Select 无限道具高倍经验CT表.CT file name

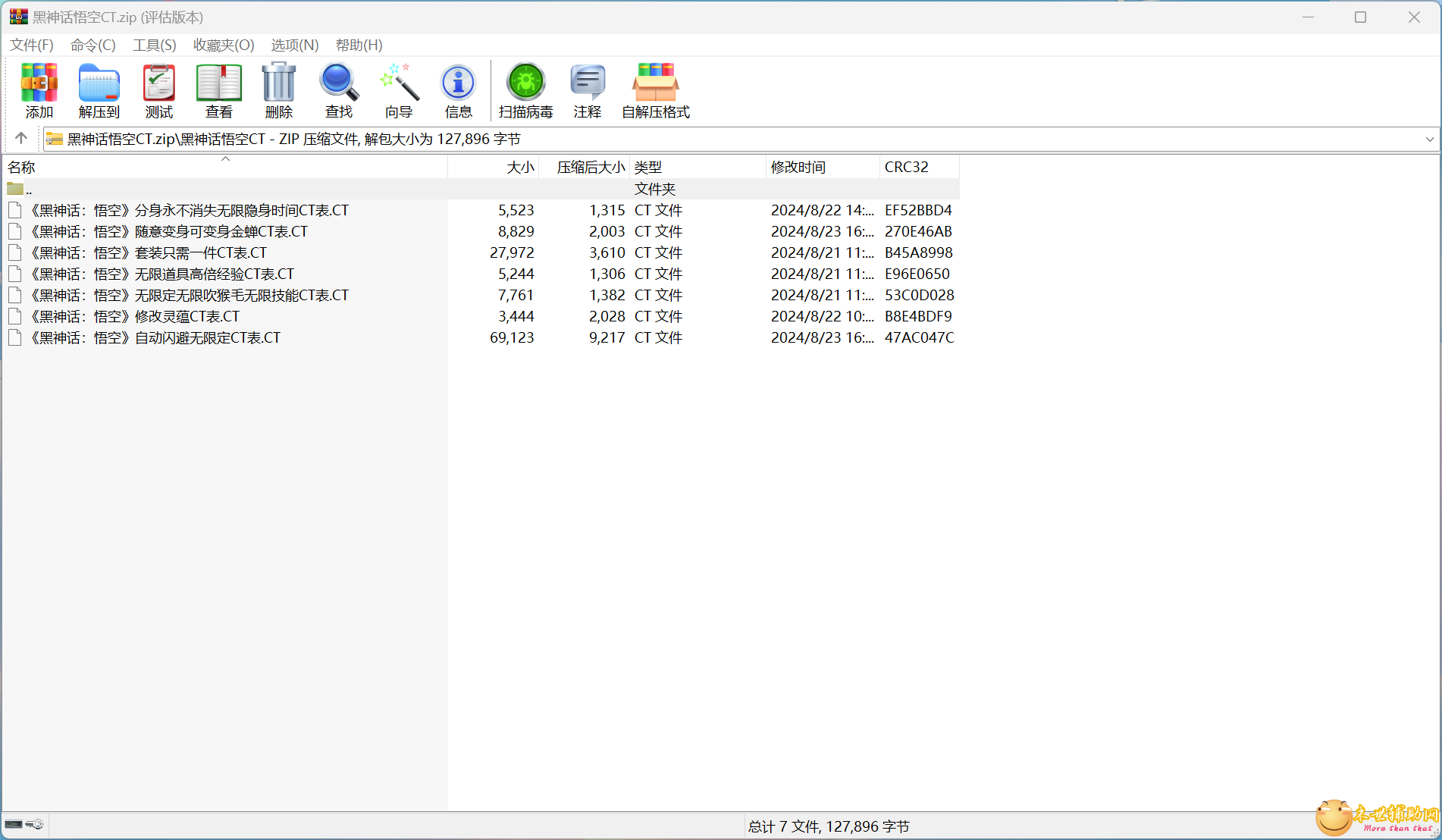[x=161, y=274]
